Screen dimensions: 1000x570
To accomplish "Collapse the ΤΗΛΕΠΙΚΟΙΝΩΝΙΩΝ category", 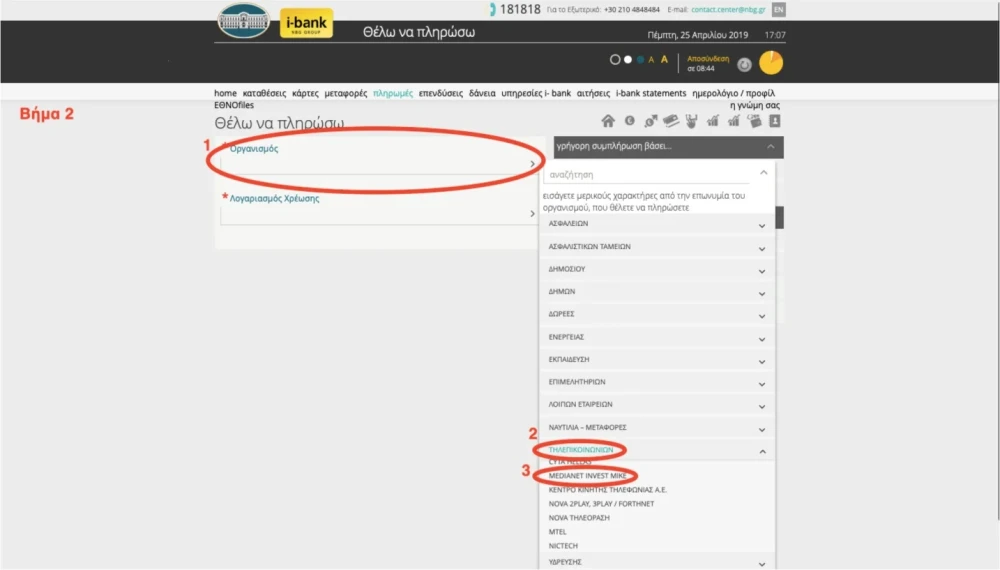I will (x=657, y=450).
